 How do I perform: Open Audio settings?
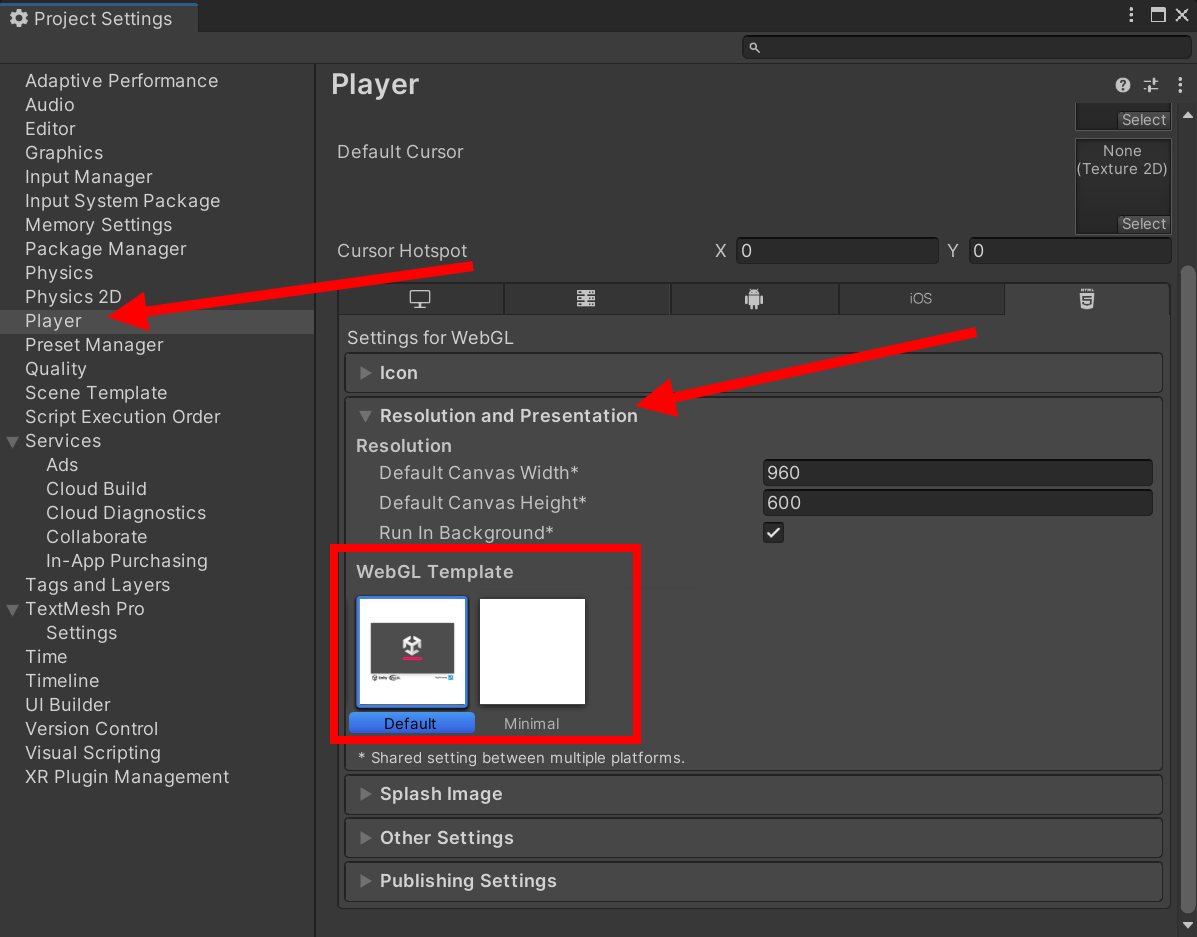pos(50,105)
